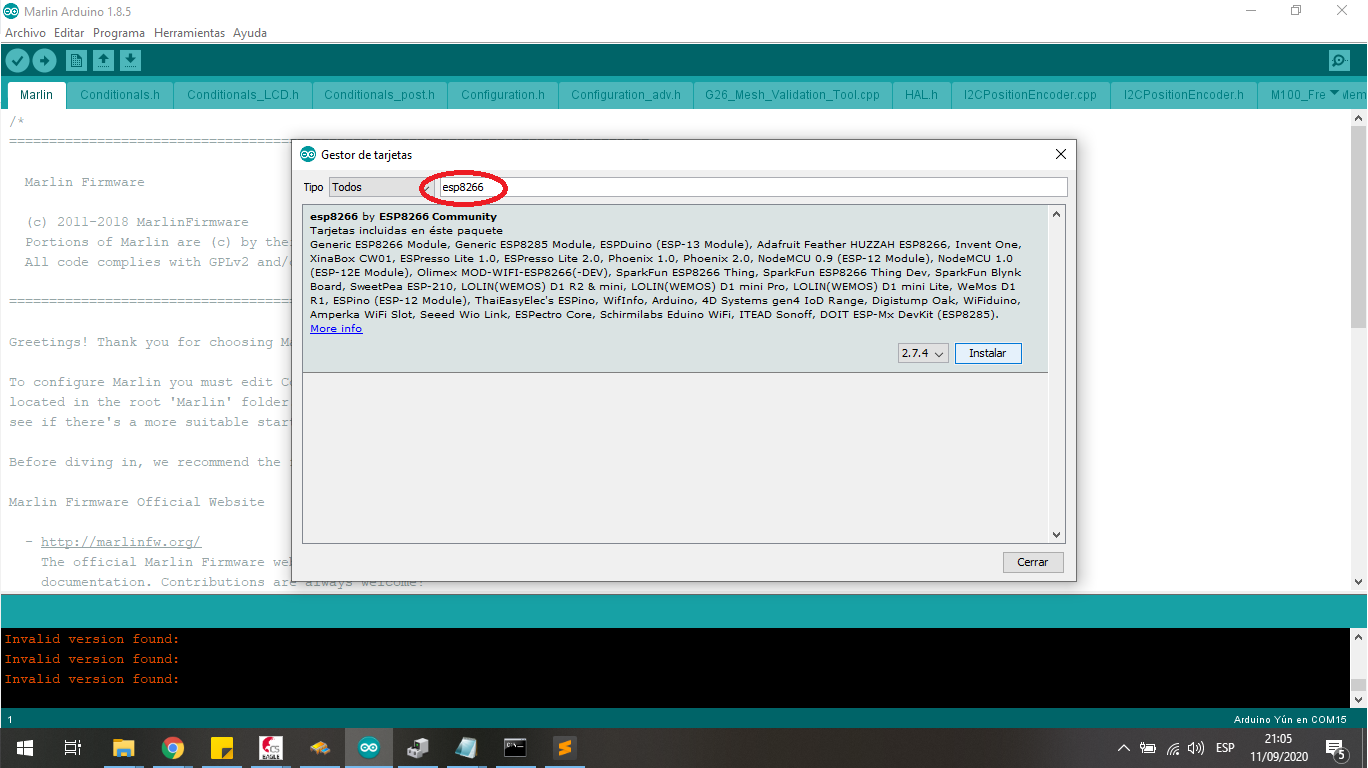Click the esp8266 search field

point(753,187)
